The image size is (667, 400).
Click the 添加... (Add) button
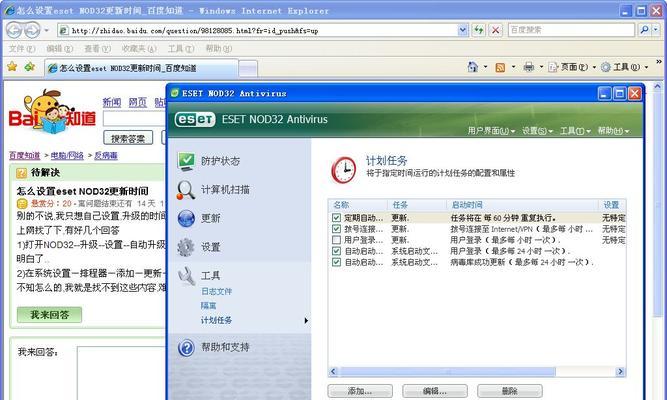click(x=360, y=391)
